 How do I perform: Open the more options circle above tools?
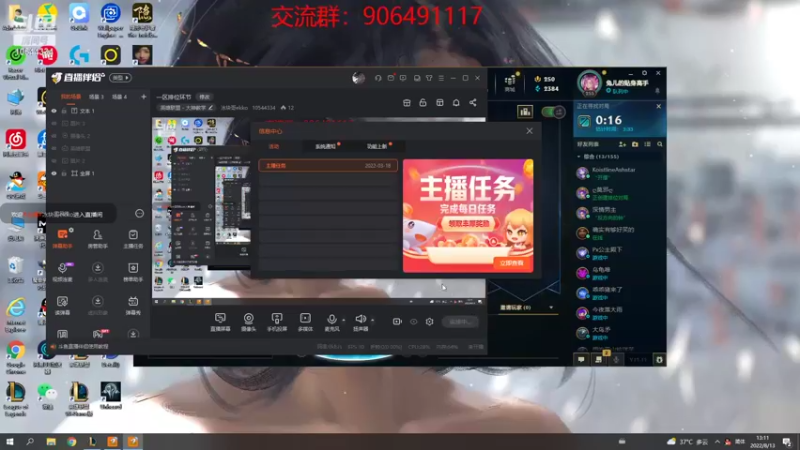(x=139, y=214)
